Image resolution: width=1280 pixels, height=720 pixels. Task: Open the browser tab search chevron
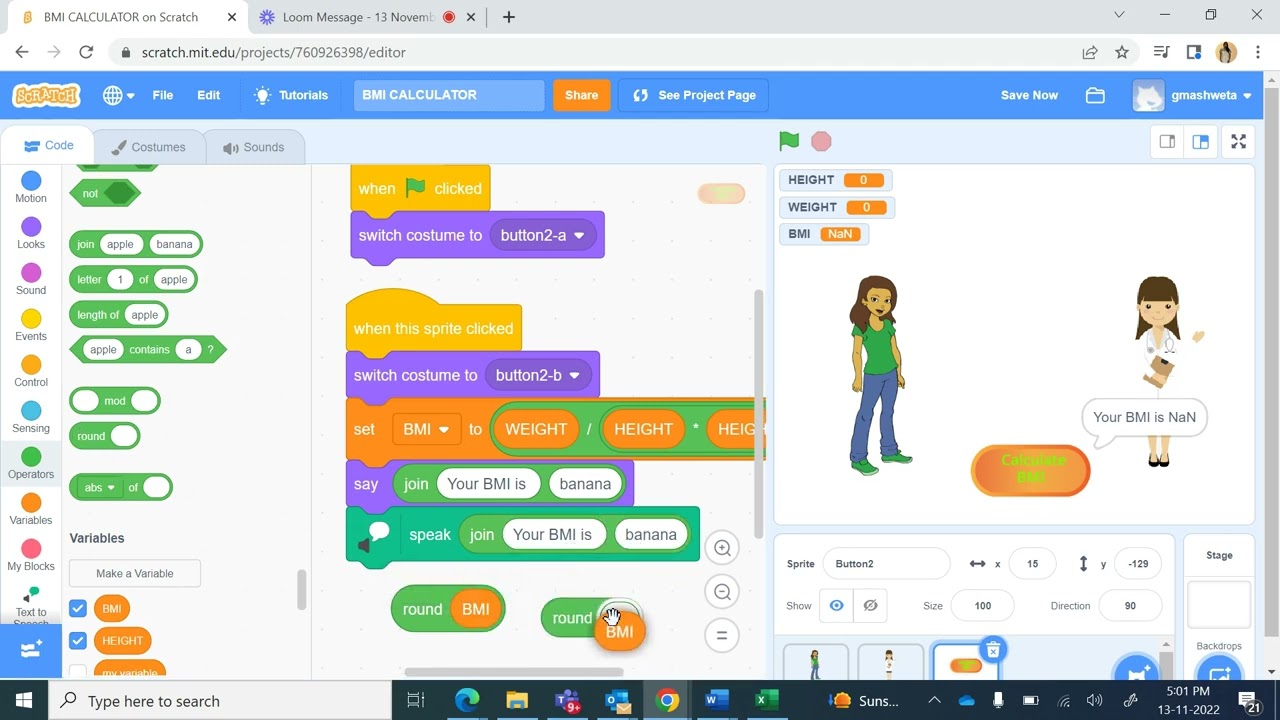(1119, 16)
